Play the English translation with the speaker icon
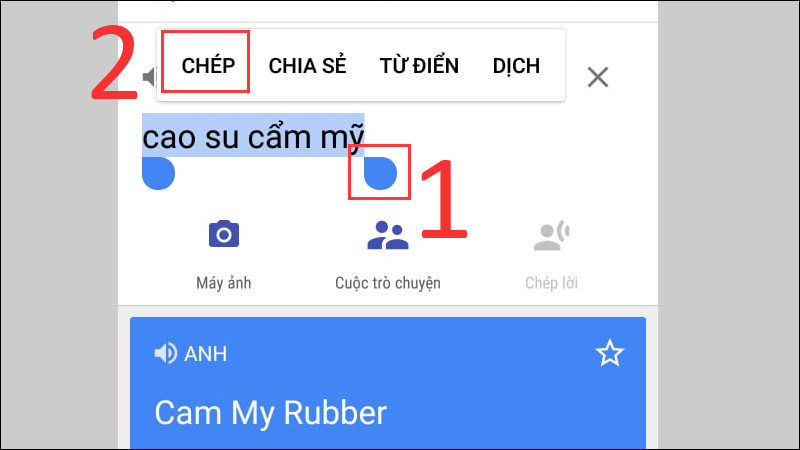 (x=165, y=353)
